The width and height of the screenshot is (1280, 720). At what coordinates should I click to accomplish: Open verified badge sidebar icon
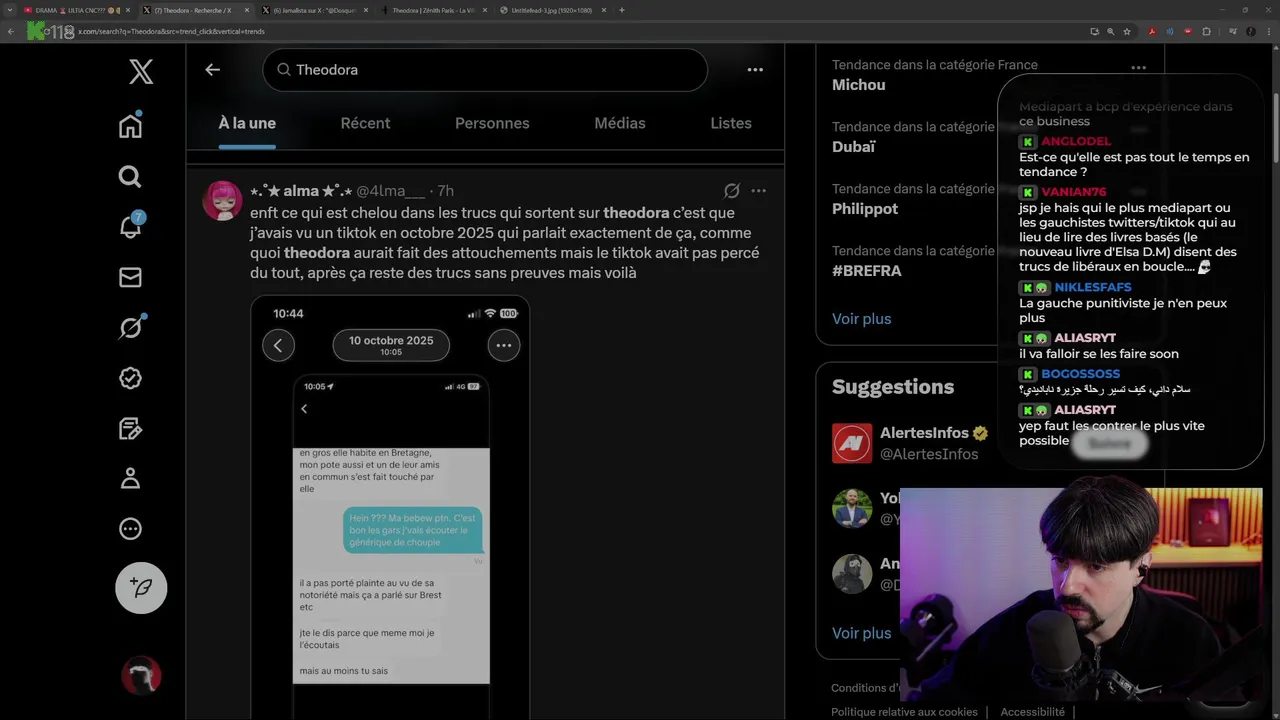pyautogui.click(x=130, y=378)
